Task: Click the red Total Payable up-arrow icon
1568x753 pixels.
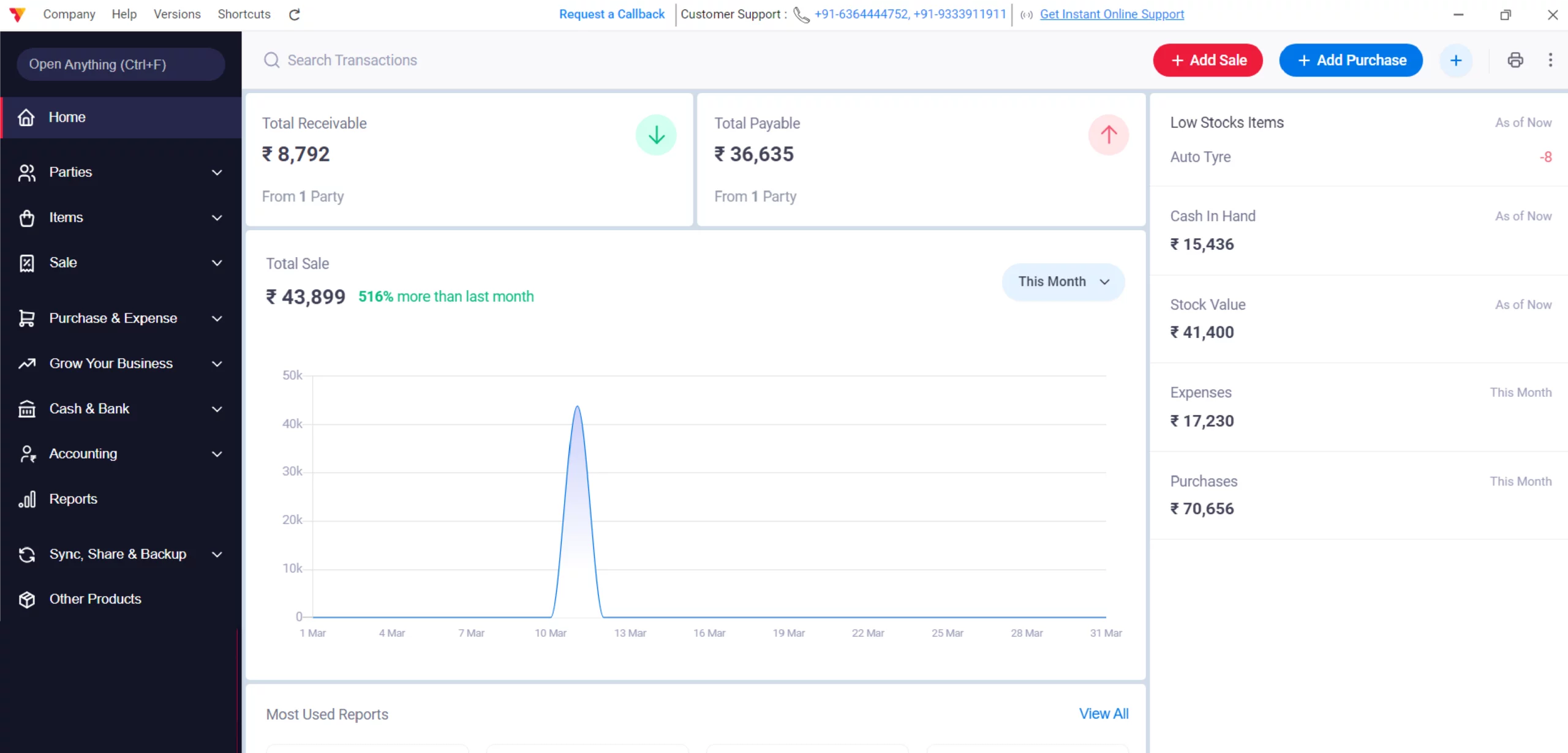Action: (1108, 135)
